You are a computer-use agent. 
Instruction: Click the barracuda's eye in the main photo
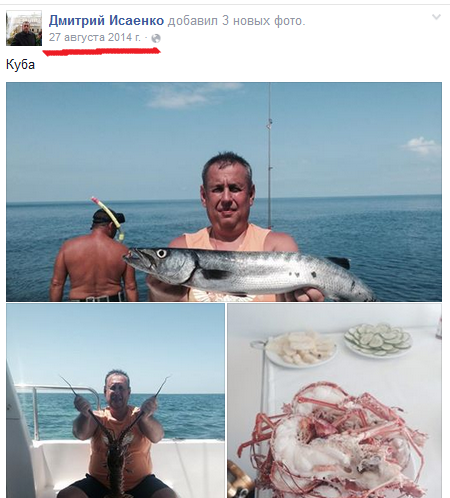pyautogui.click(x=161, y=254)
